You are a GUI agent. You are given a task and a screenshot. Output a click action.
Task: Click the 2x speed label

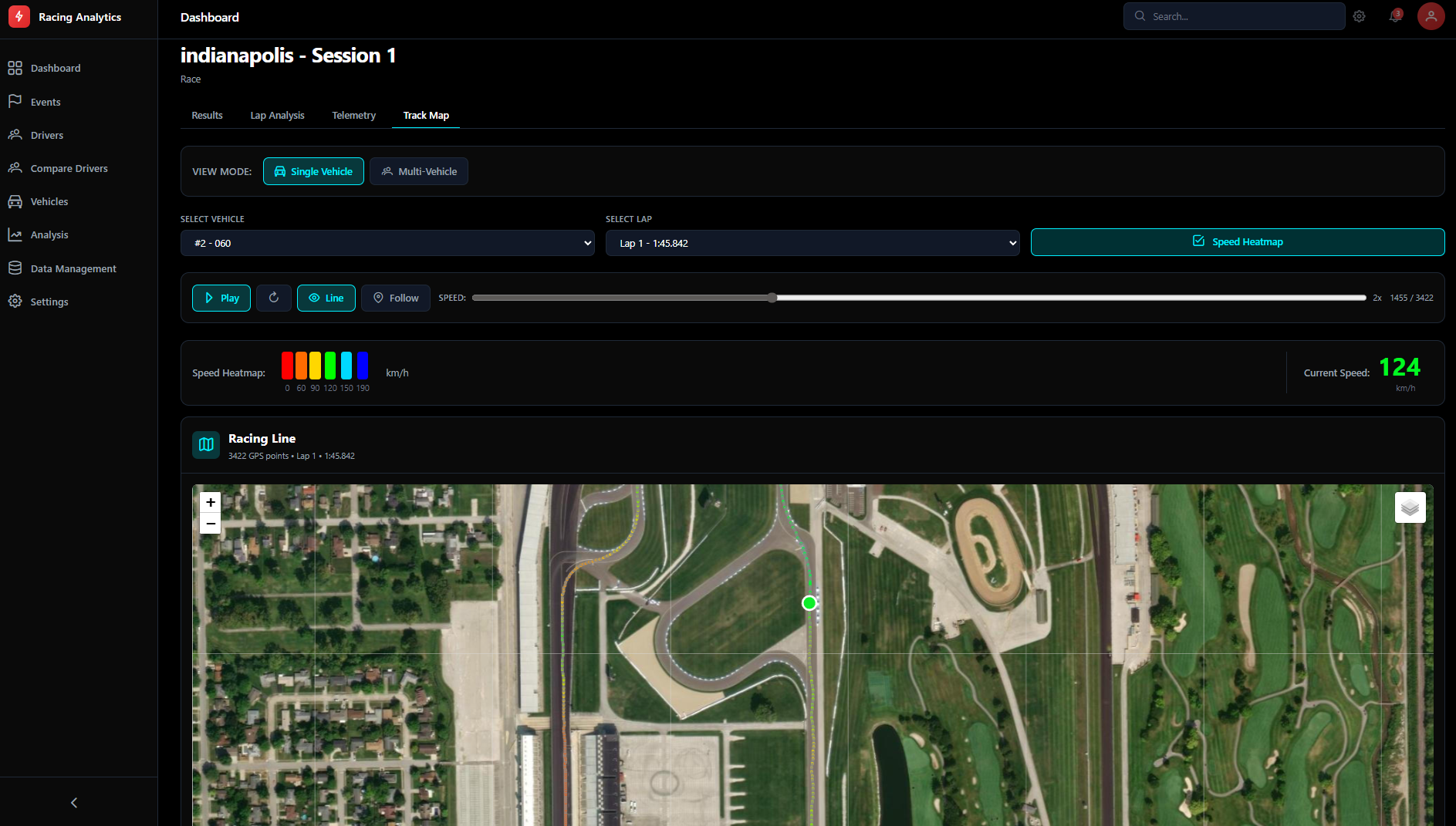click(1377, 298)
